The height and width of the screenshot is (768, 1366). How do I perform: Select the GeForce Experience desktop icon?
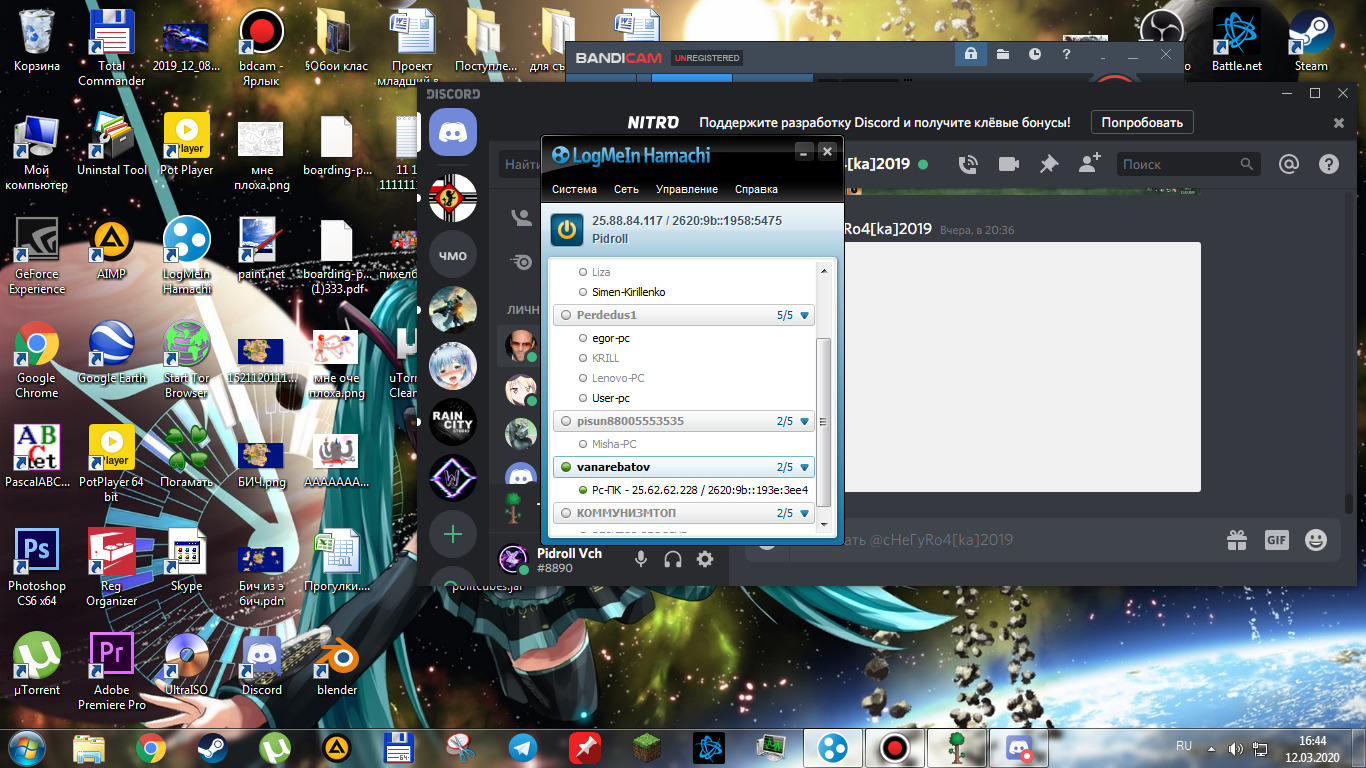(37, 255)
